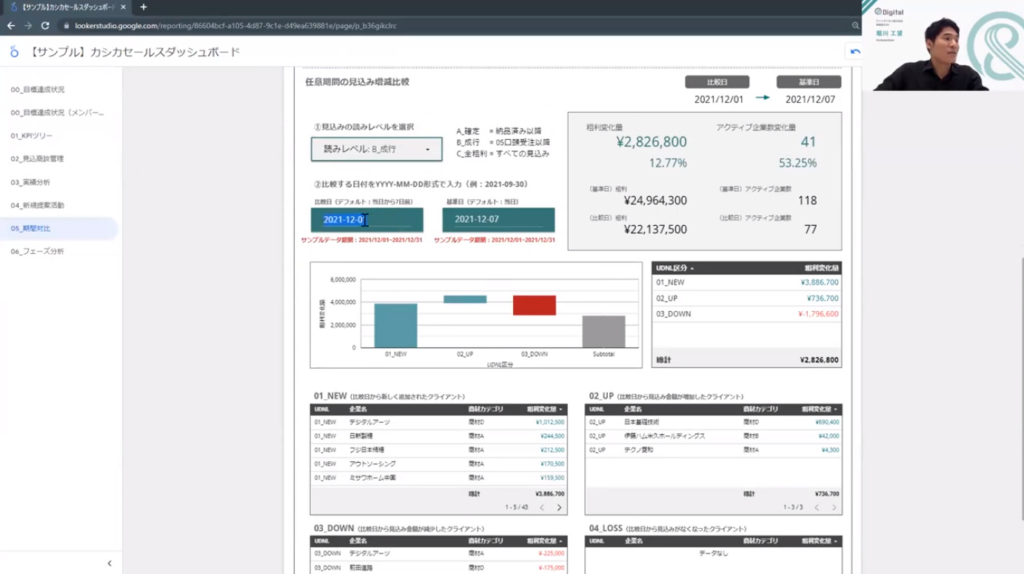The height and width of the screenshot is (574, 1024).
Task: Click the Looker Studio logo icon
Action: point(14,52)
